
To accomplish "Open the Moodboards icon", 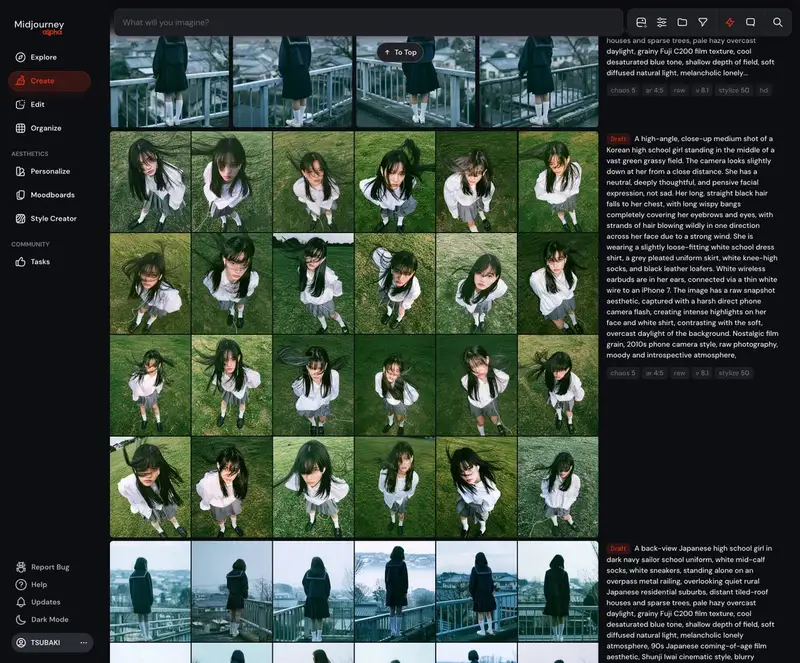I will click(x=20, y=195).
